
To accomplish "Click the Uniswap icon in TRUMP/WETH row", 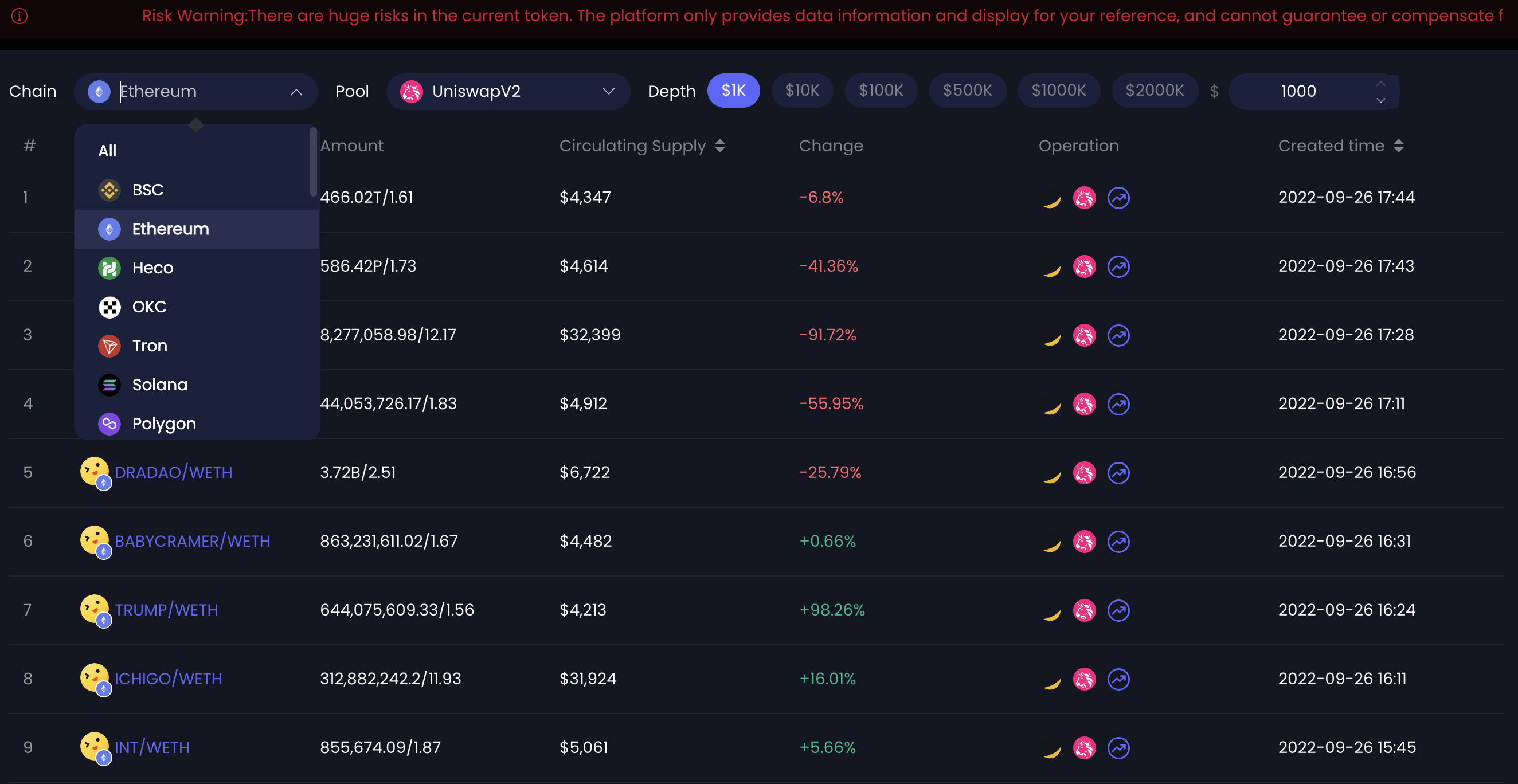I will pyautogui.click(x=1084, y=611).
